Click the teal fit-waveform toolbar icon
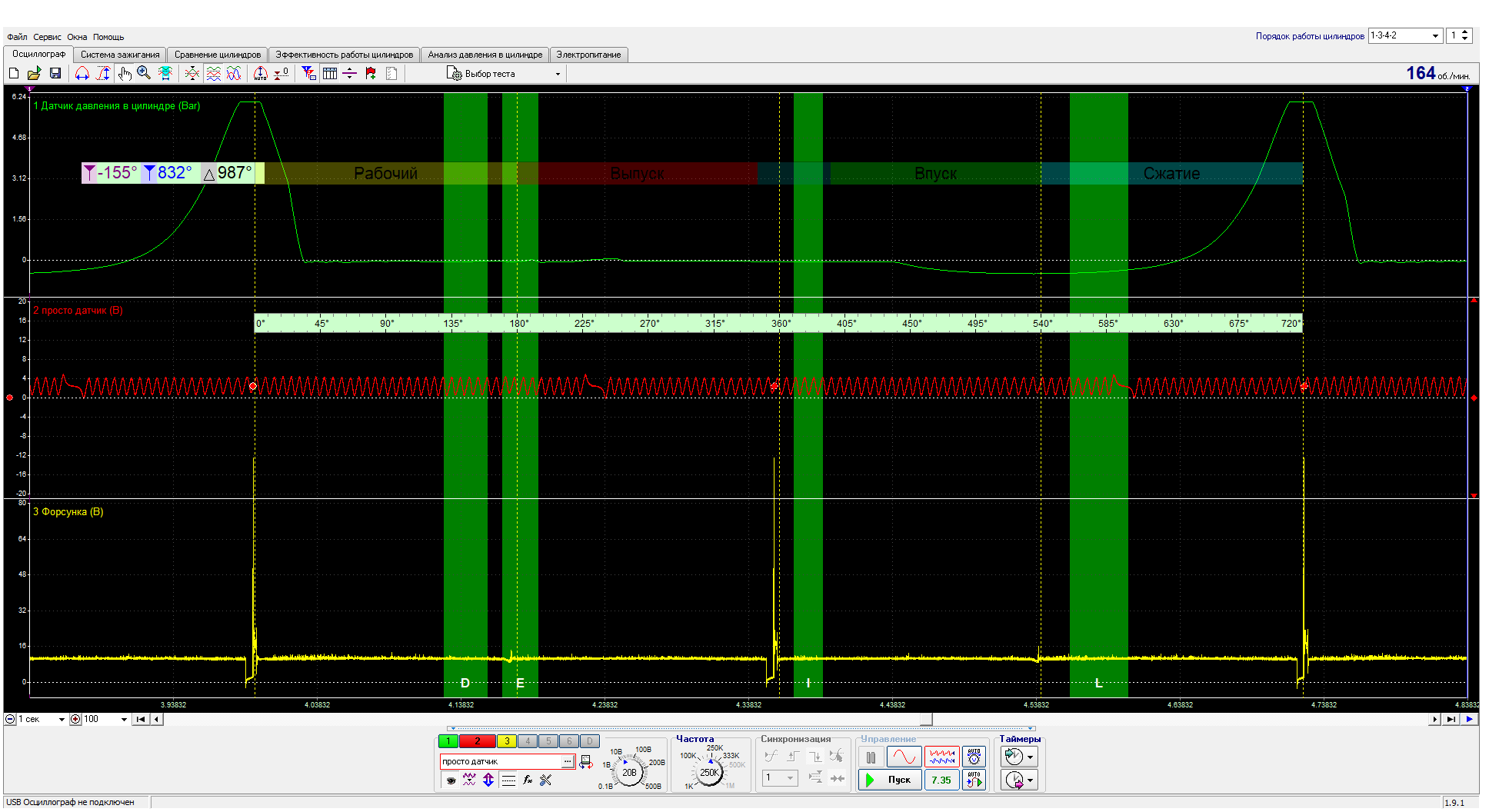Image resolution: width=1489 pixels, height=812 pixels. 165,73
